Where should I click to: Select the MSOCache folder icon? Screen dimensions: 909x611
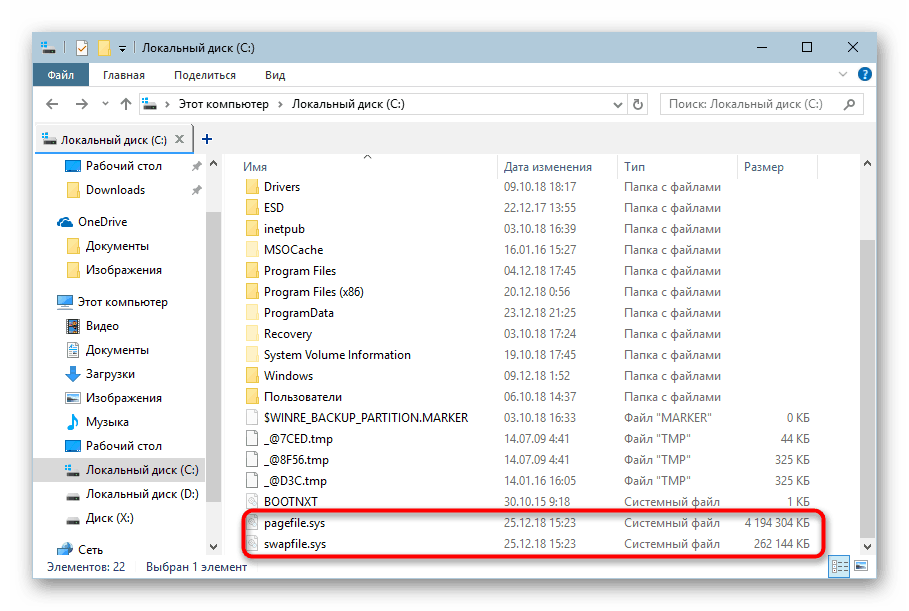(252, 250)
